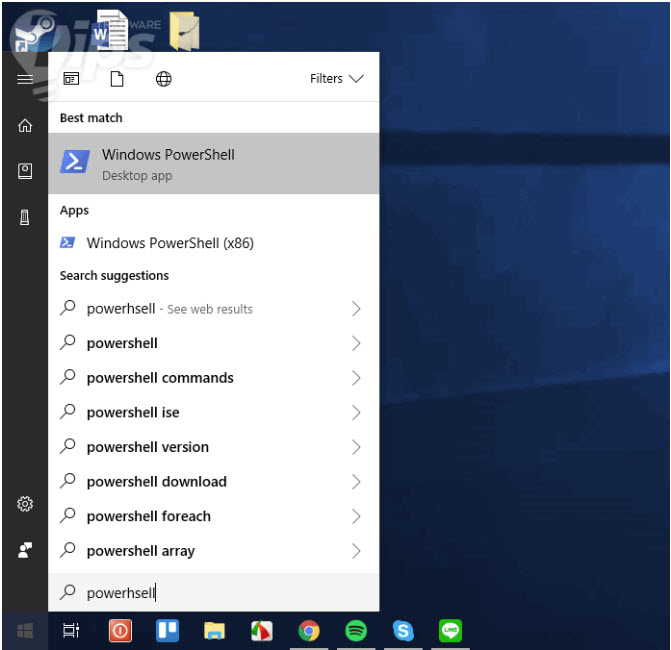Filter results by Apps icon
The image size is (671, 650).
point(71,79)
